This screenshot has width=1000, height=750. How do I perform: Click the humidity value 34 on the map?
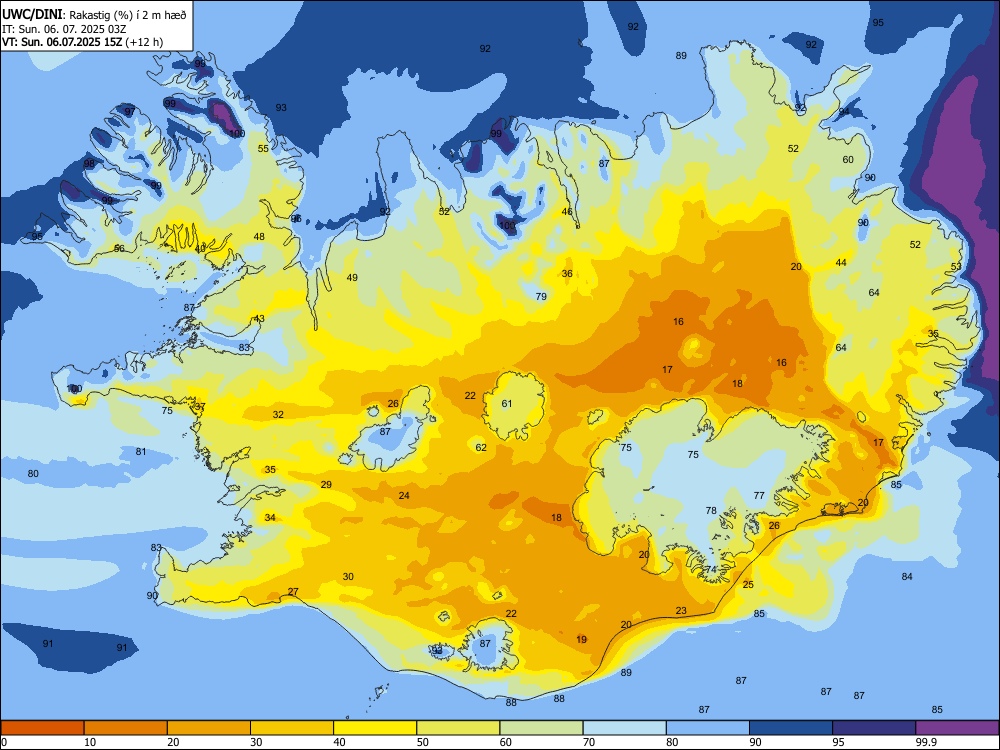pyautogui.click(x=270, y=517)
